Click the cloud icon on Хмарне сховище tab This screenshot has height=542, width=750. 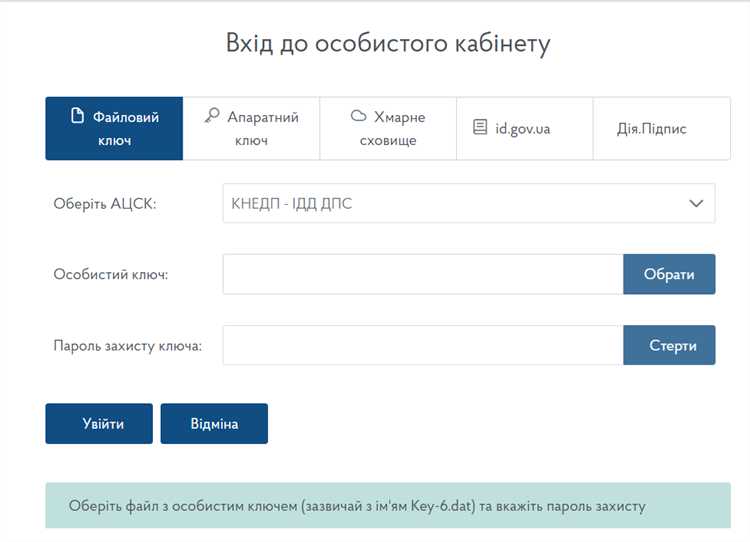click(x=358, y=115)
